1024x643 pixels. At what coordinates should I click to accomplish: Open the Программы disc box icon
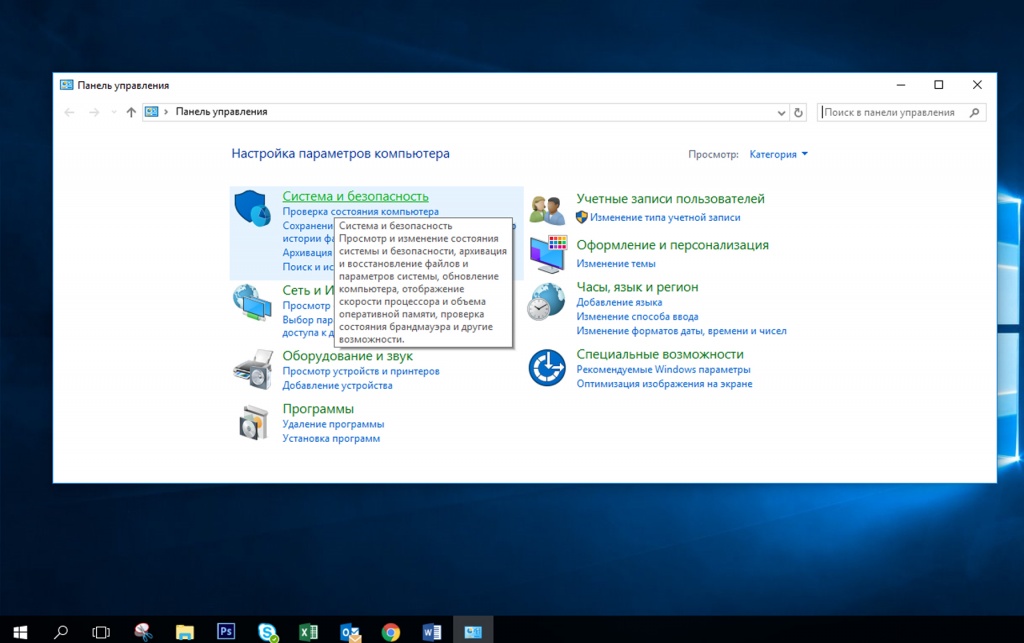(x=253, y=422)
